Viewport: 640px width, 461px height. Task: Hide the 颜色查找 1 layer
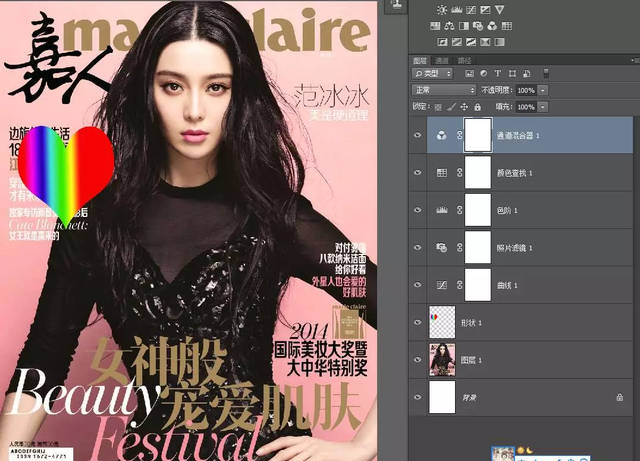point(418,173)
